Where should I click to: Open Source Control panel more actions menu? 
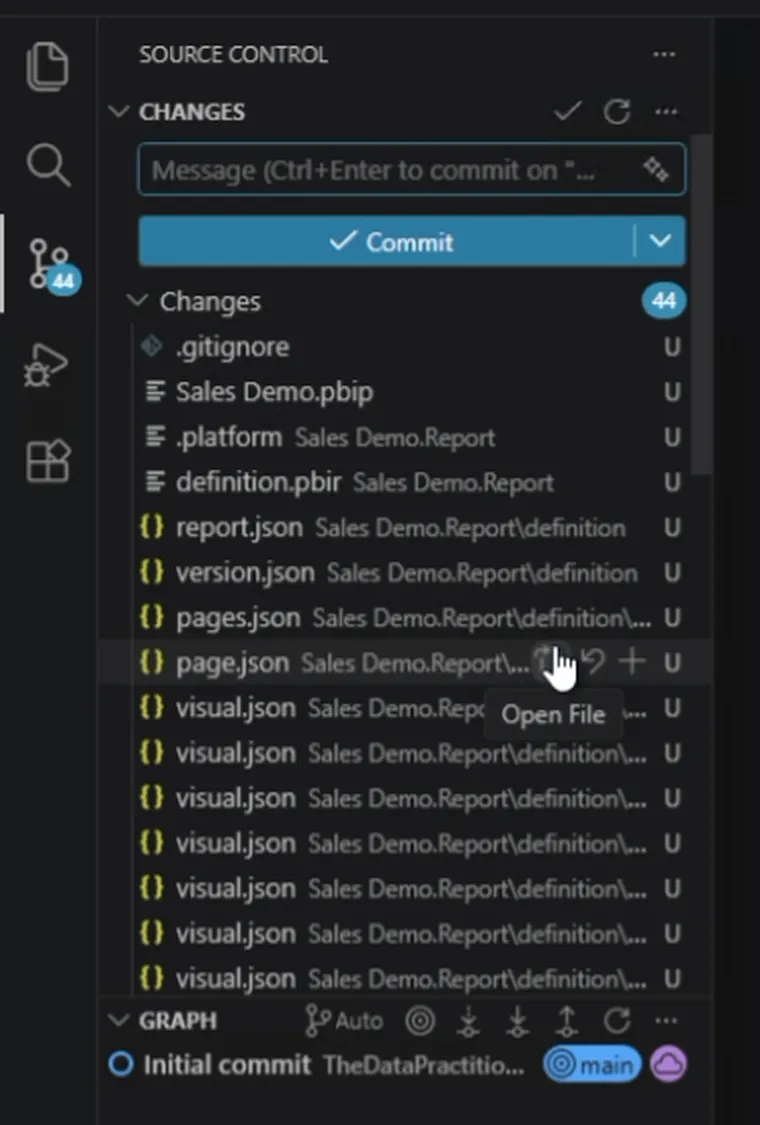pos(664,55)
